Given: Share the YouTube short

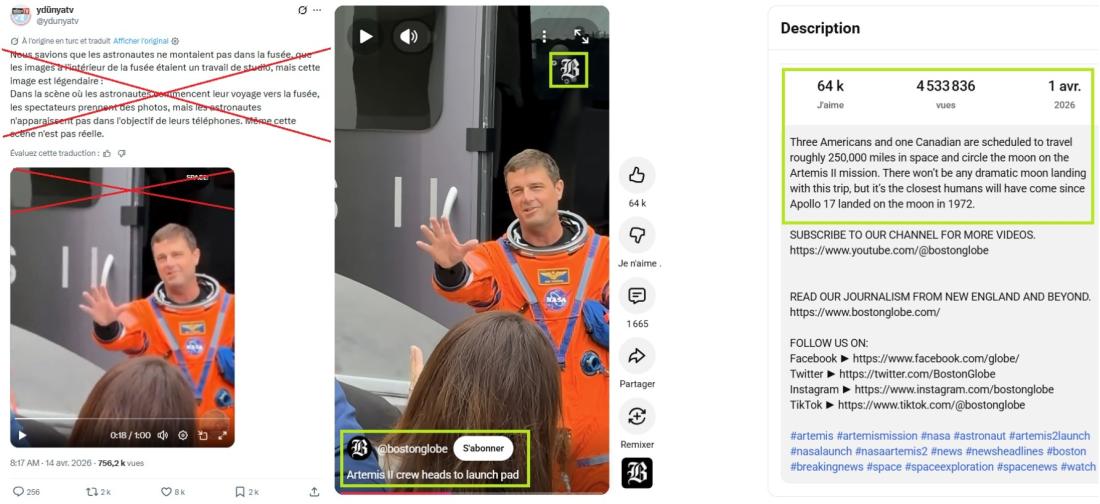Looking at the screenshot, I should tap(636, 356).
